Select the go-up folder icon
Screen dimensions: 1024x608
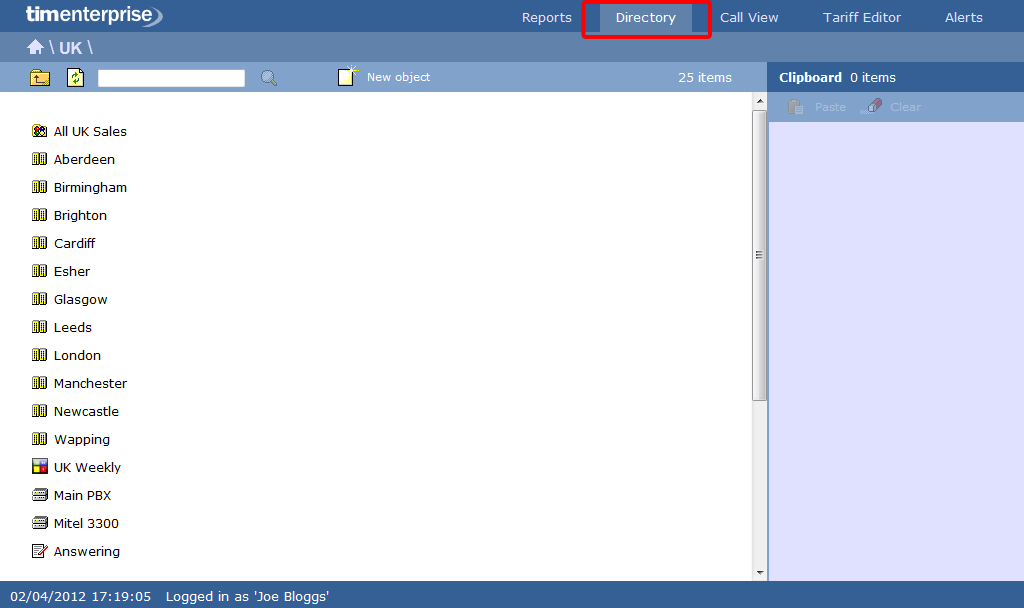point(39,76)
